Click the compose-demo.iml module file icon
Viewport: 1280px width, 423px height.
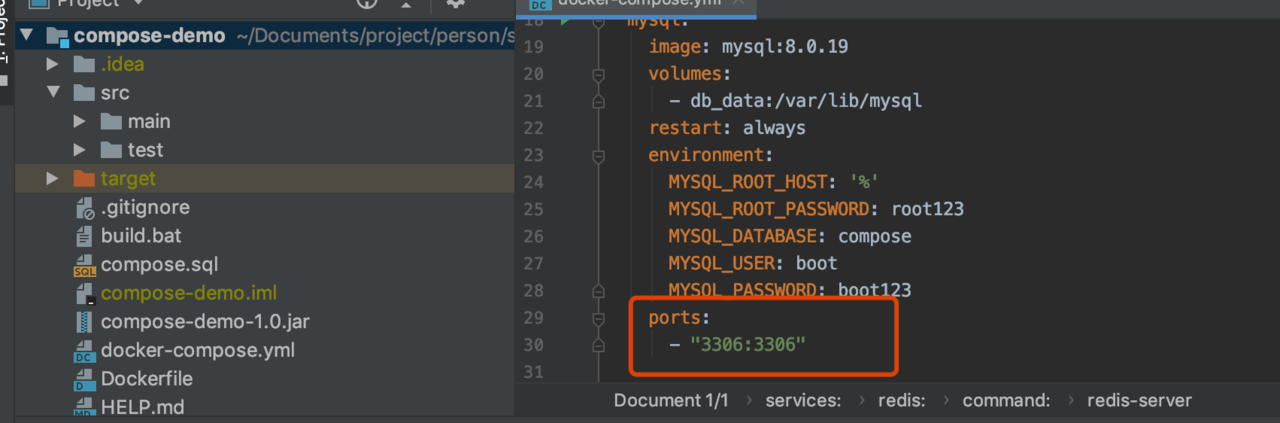(x=85, y=294)
